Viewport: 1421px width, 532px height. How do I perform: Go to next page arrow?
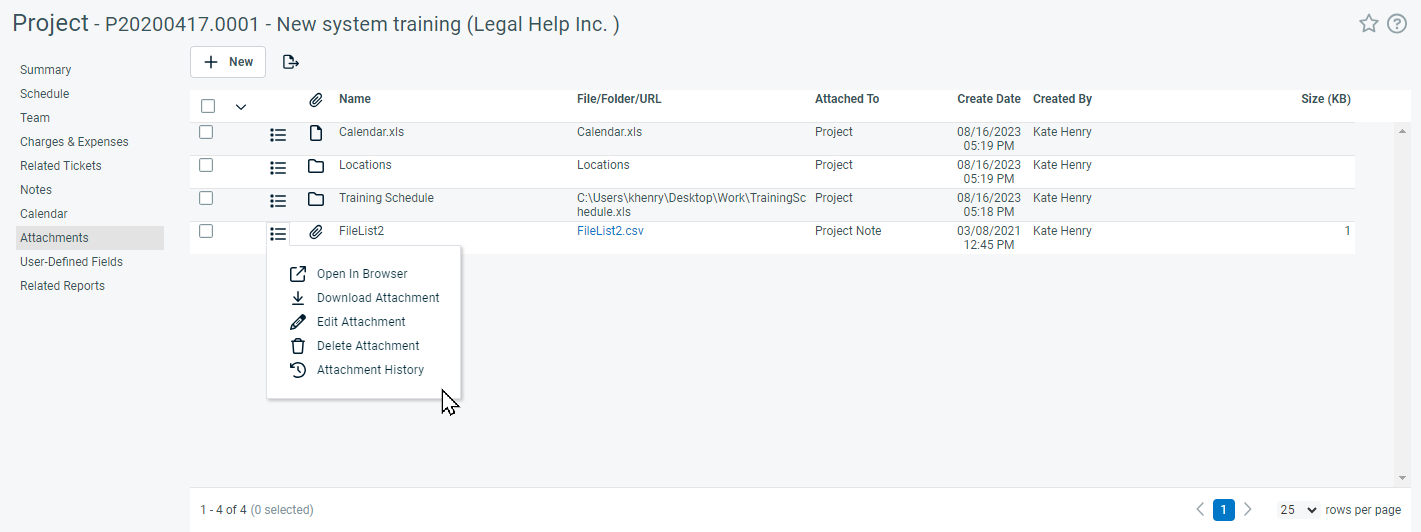tap(1247, 510)
